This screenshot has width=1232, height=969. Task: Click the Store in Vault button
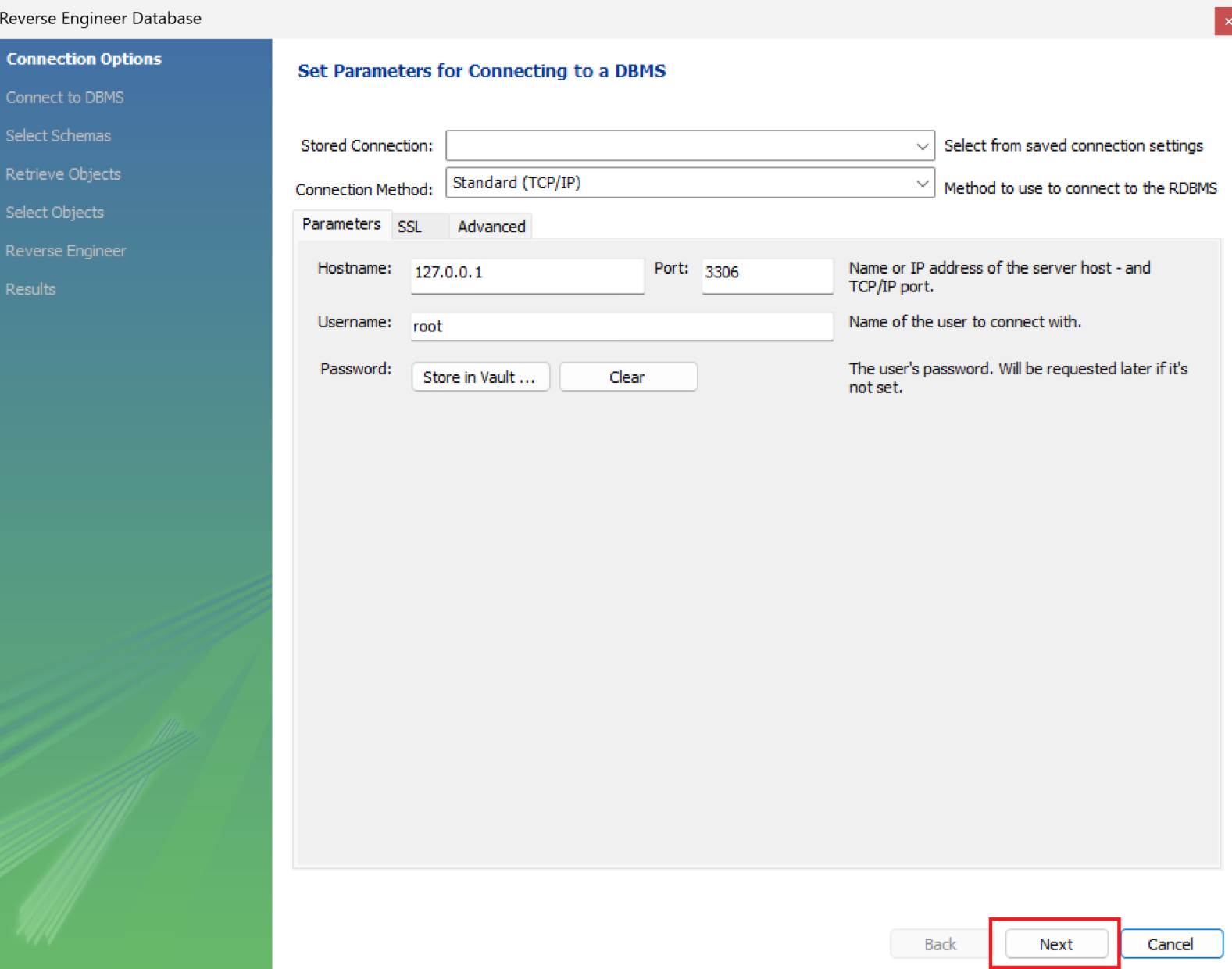tap(480, 377)
